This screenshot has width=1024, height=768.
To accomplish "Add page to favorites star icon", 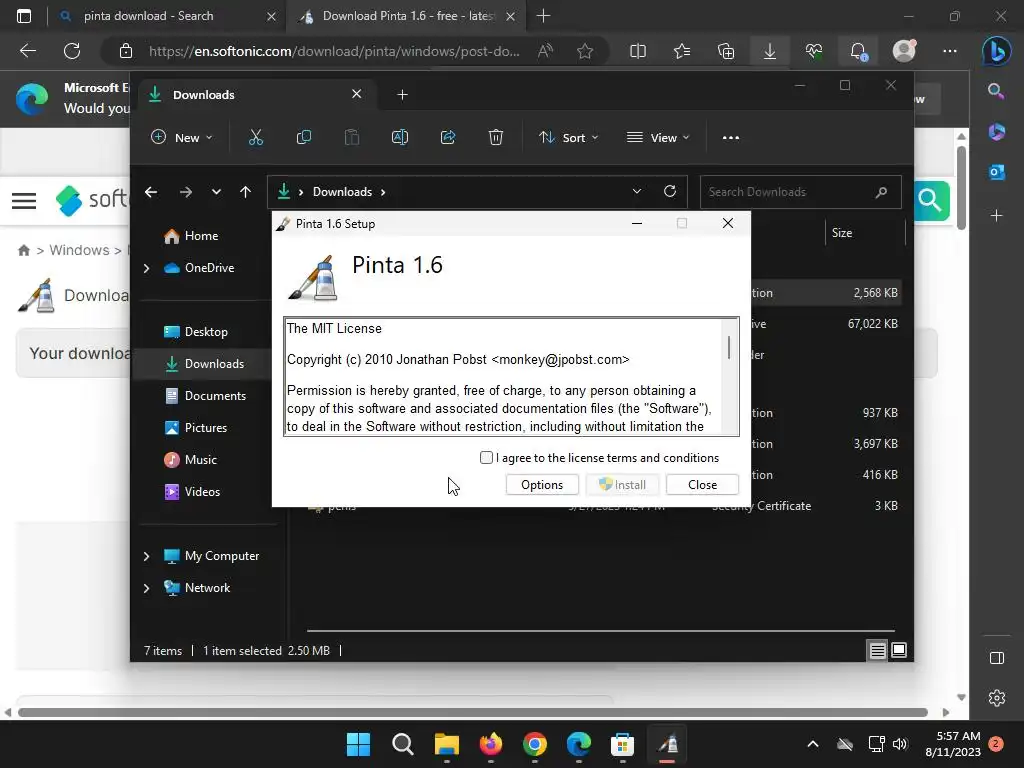I will tap(585, 51).
